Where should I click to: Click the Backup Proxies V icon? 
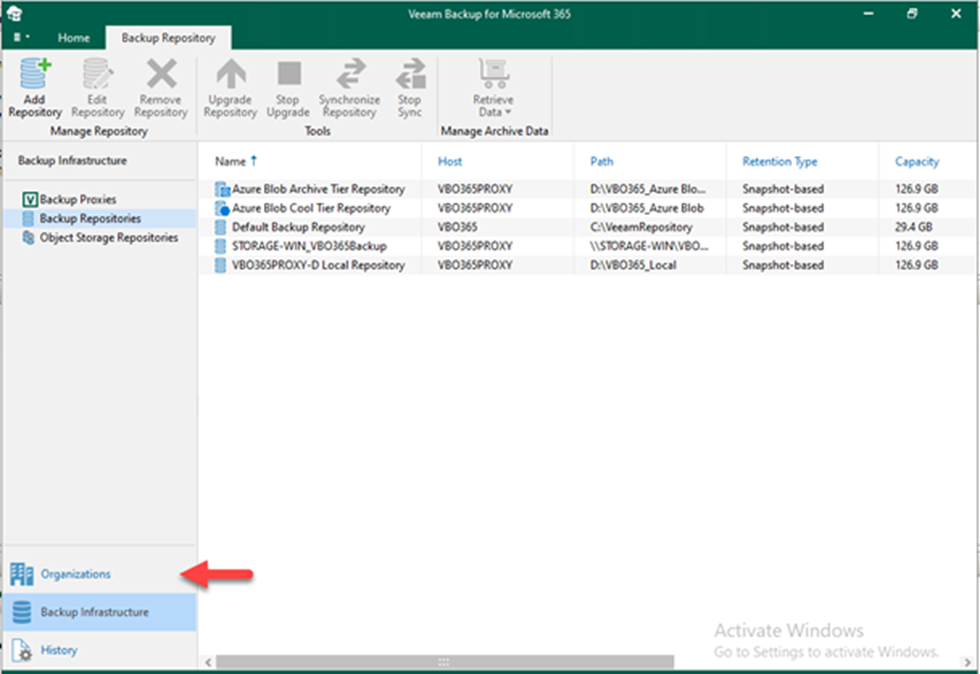pos(29,199)
